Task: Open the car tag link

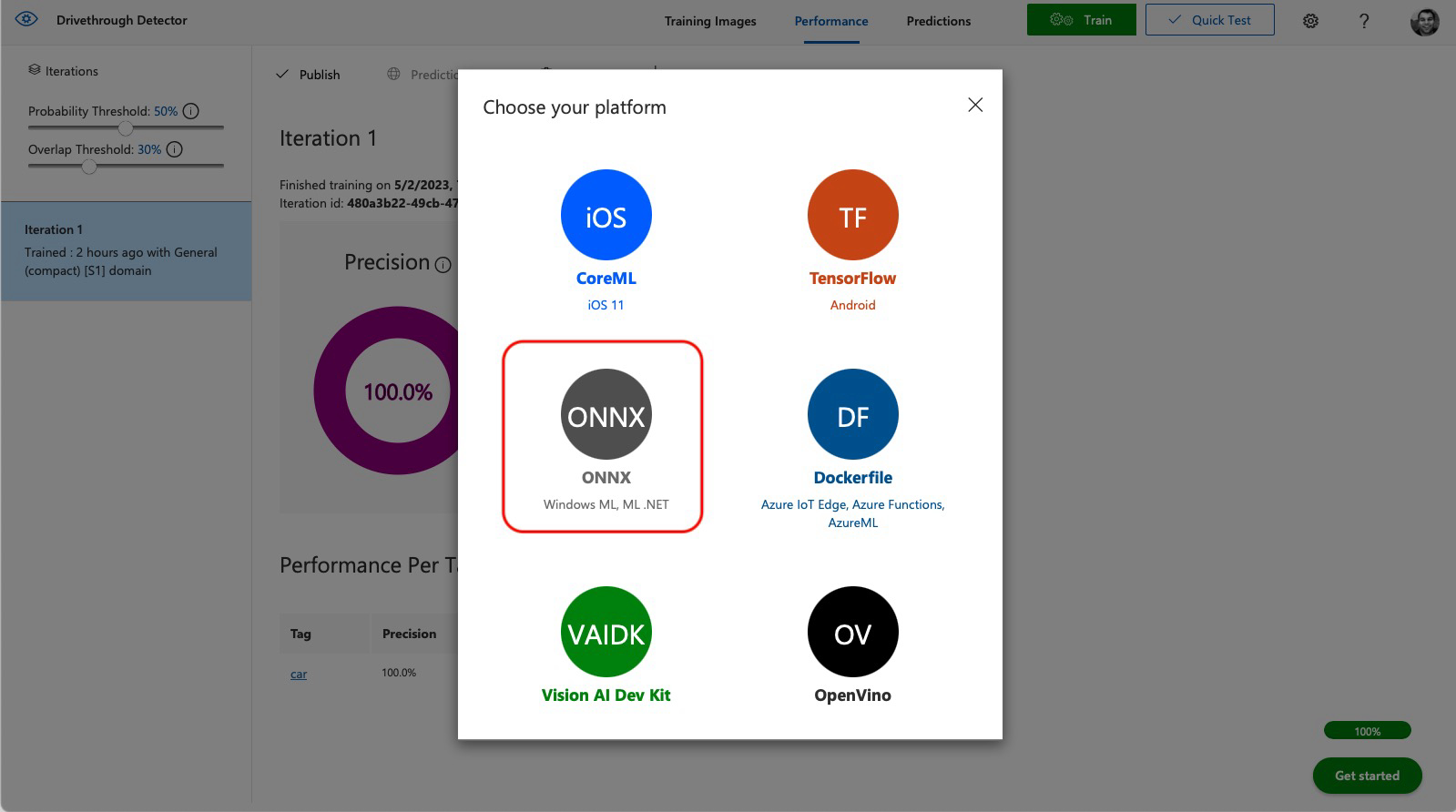Action: 299,675
